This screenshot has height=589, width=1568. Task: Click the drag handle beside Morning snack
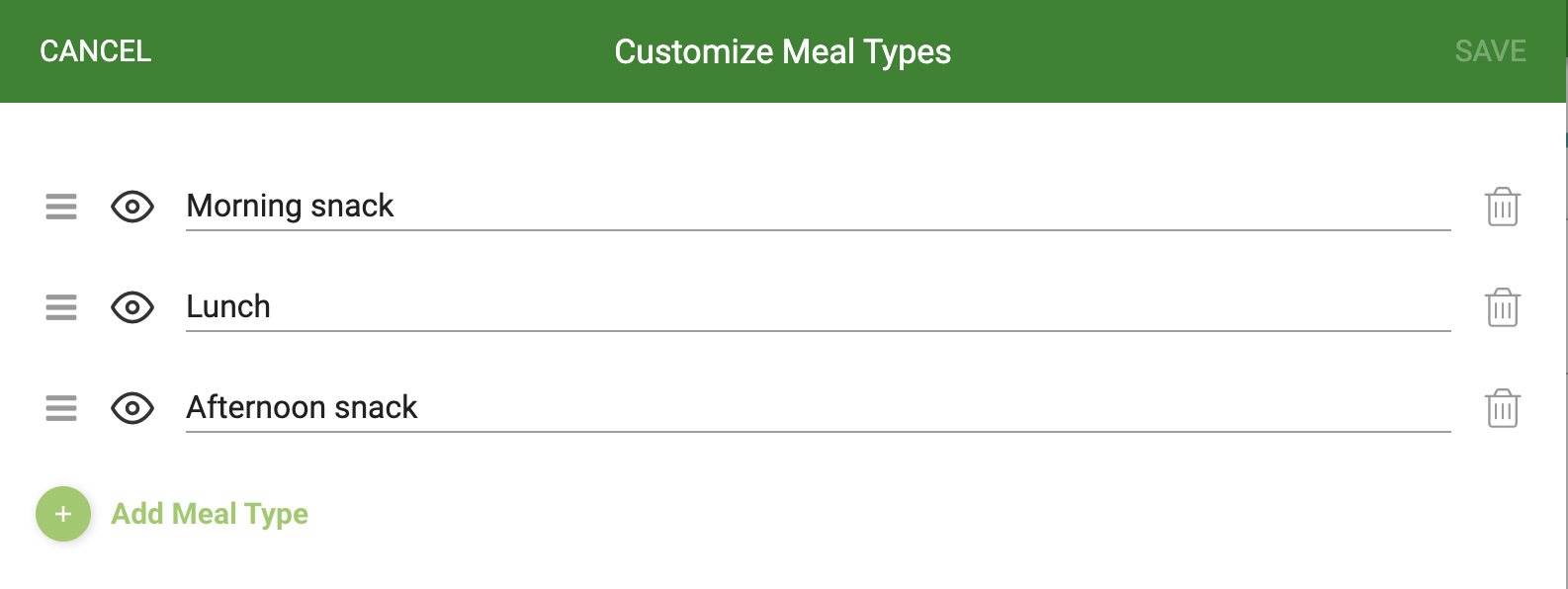(61, 207)
